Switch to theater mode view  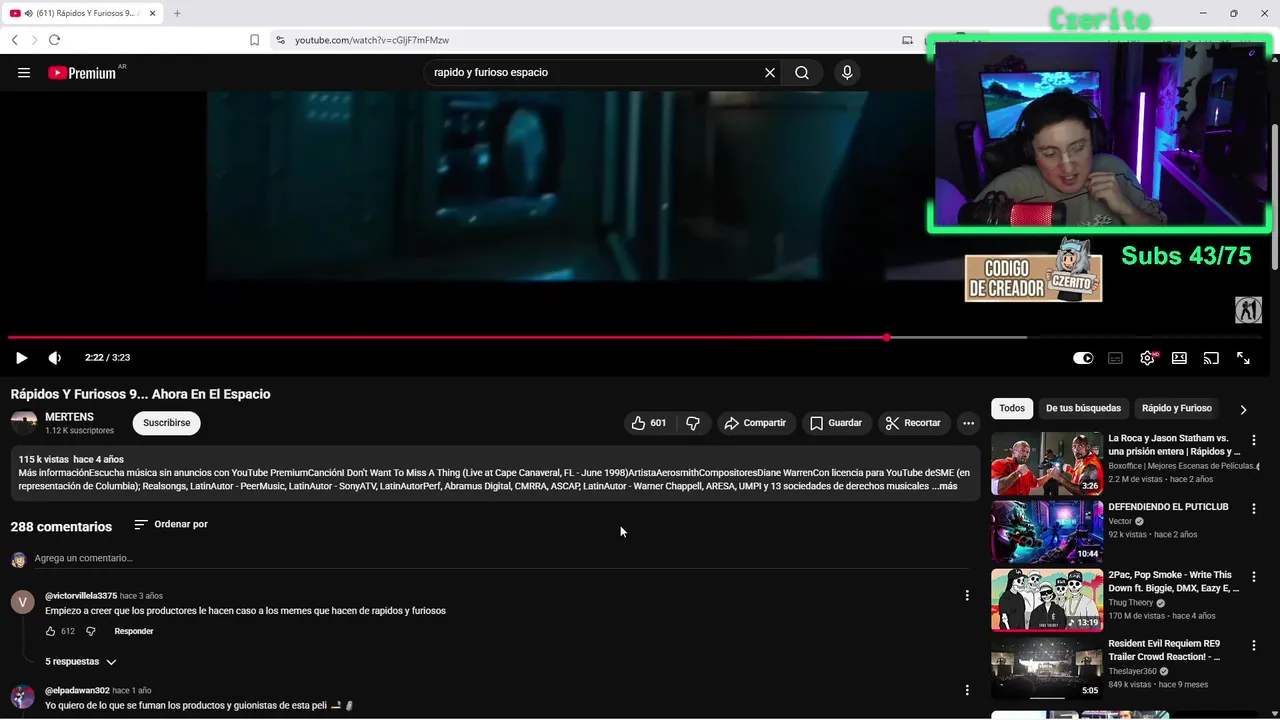pyautogui.click(x=1179, y=358)
